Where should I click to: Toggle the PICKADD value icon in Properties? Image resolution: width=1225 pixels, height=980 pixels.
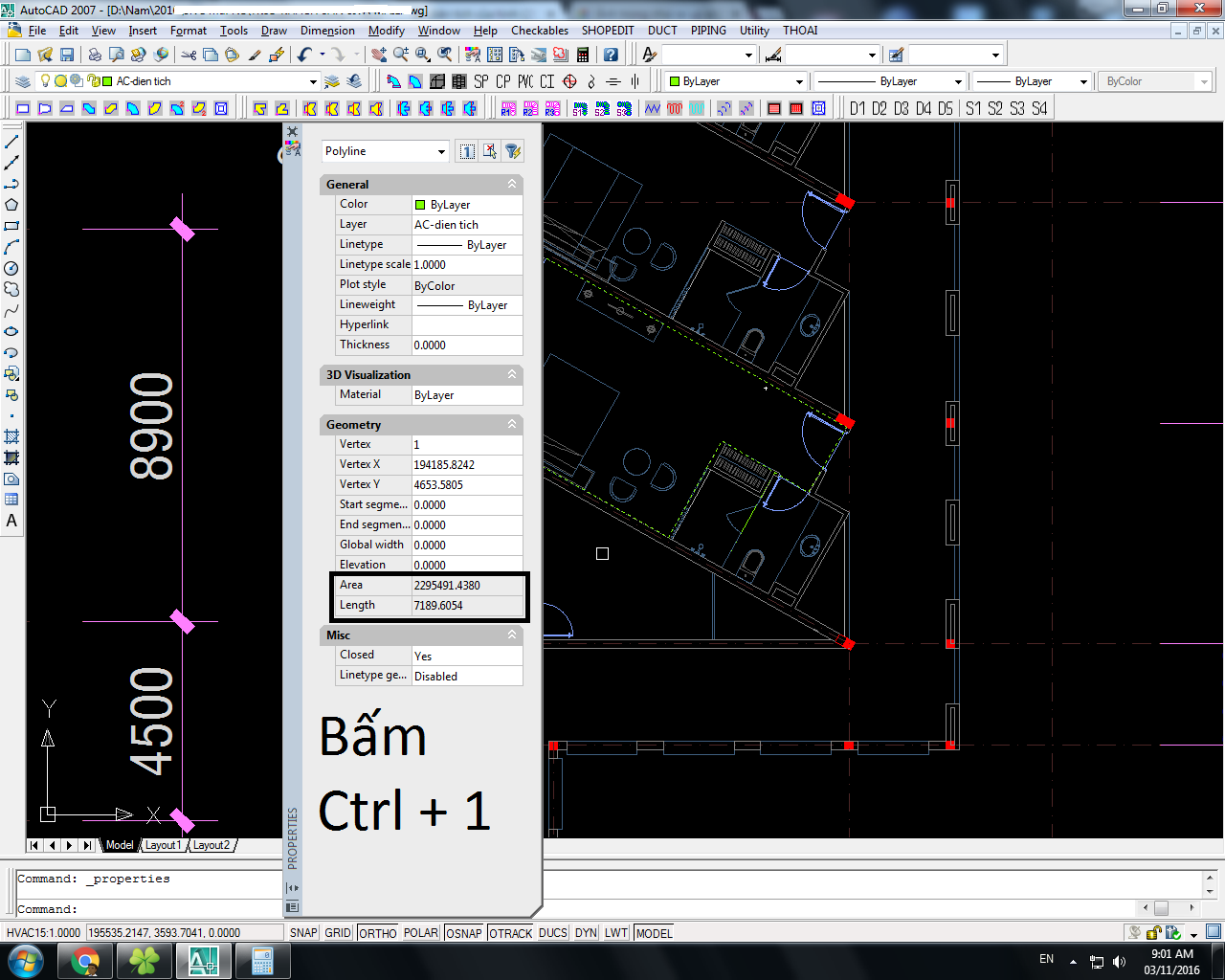click(467, 151)
